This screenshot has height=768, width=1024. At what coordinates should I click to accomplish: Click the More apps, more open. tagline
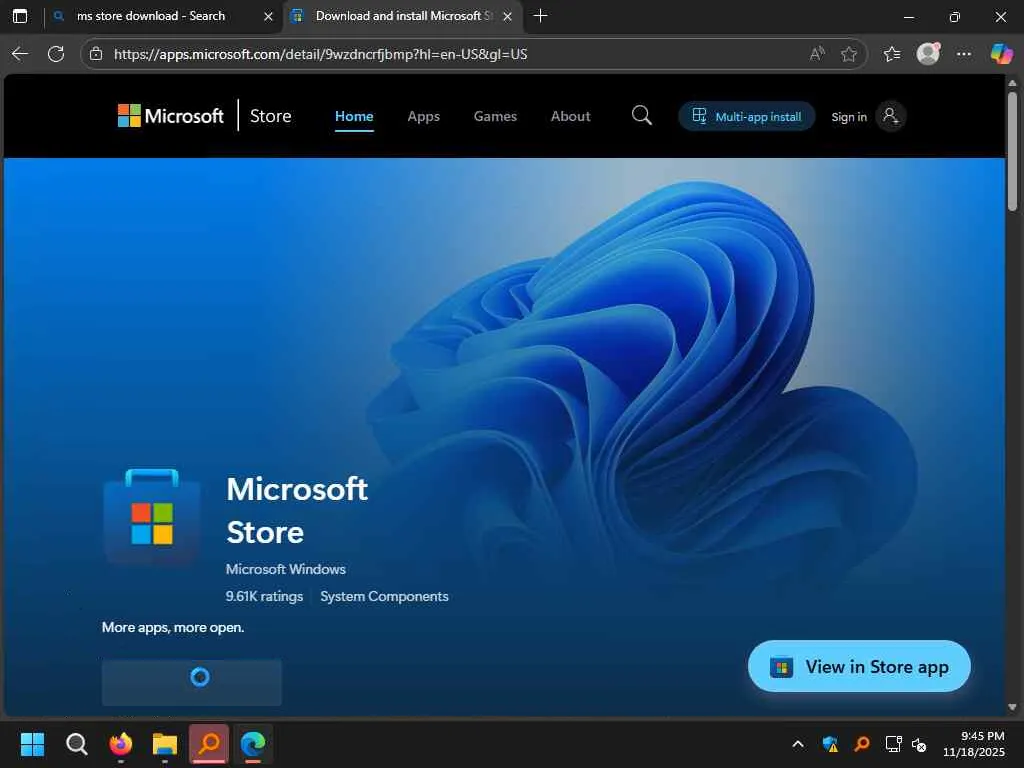point(173,627)
